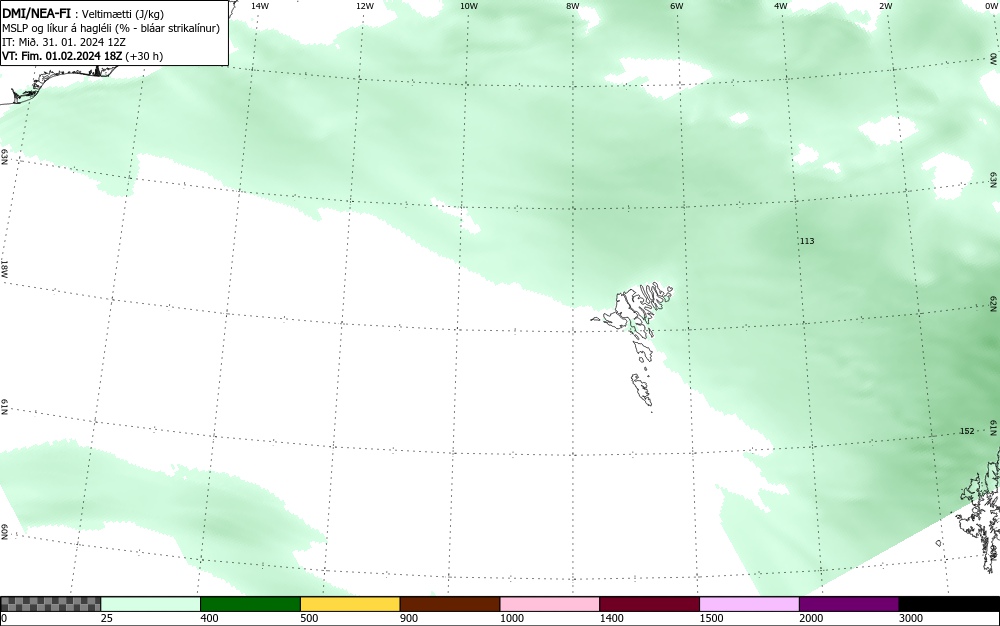The height and width of the screenshot is (626, 1000).
Task: Click the 14W longitude label
Action: (x=260, y=6)
